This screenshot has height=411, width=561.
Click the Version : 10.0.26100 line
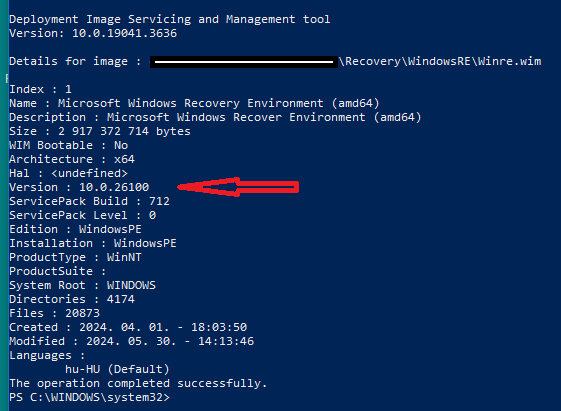[79, 187]
